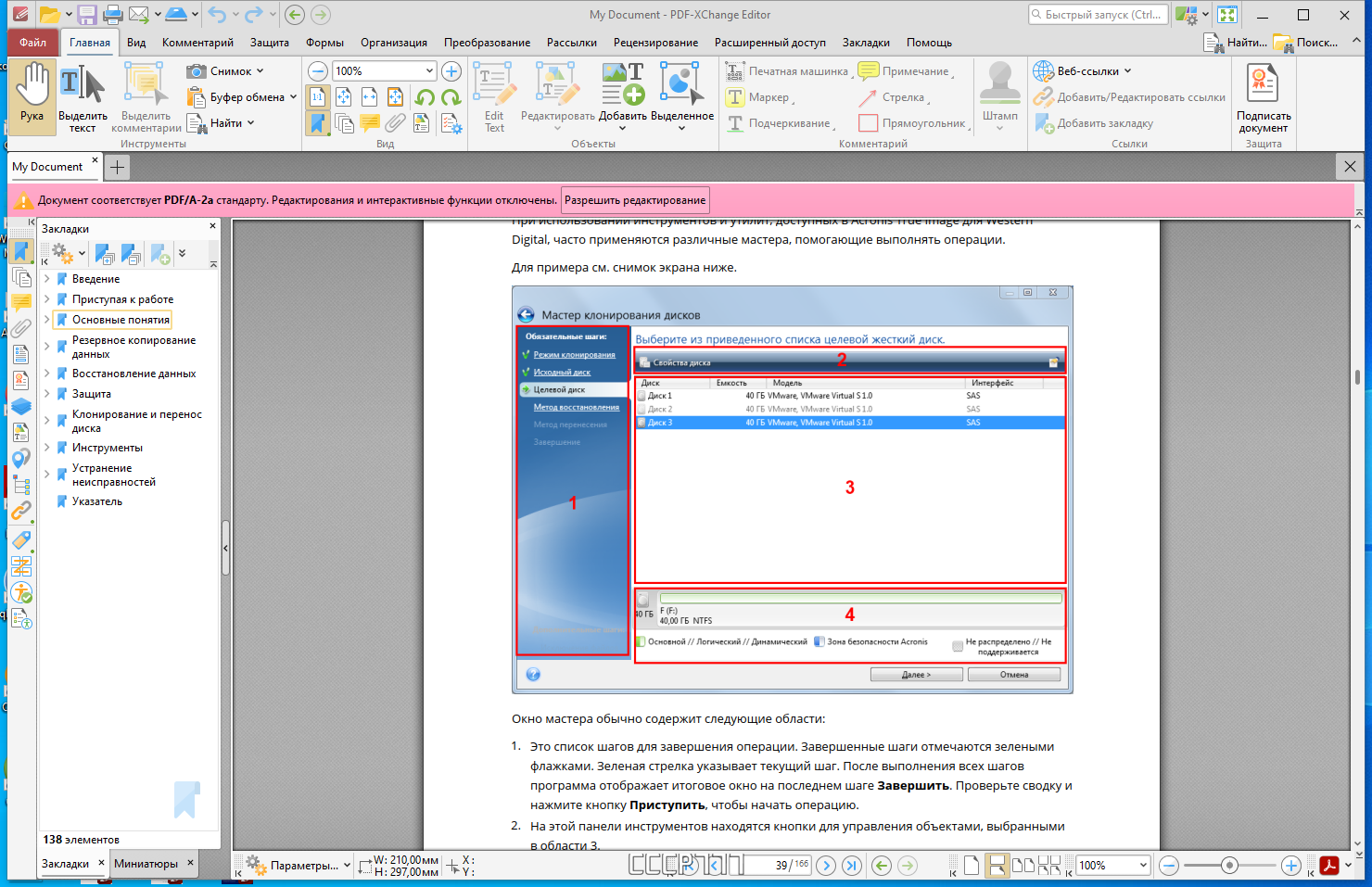Go to next page arrow in status bar
The height and width of the screenshot is (887, 1372).
point(826,865)
